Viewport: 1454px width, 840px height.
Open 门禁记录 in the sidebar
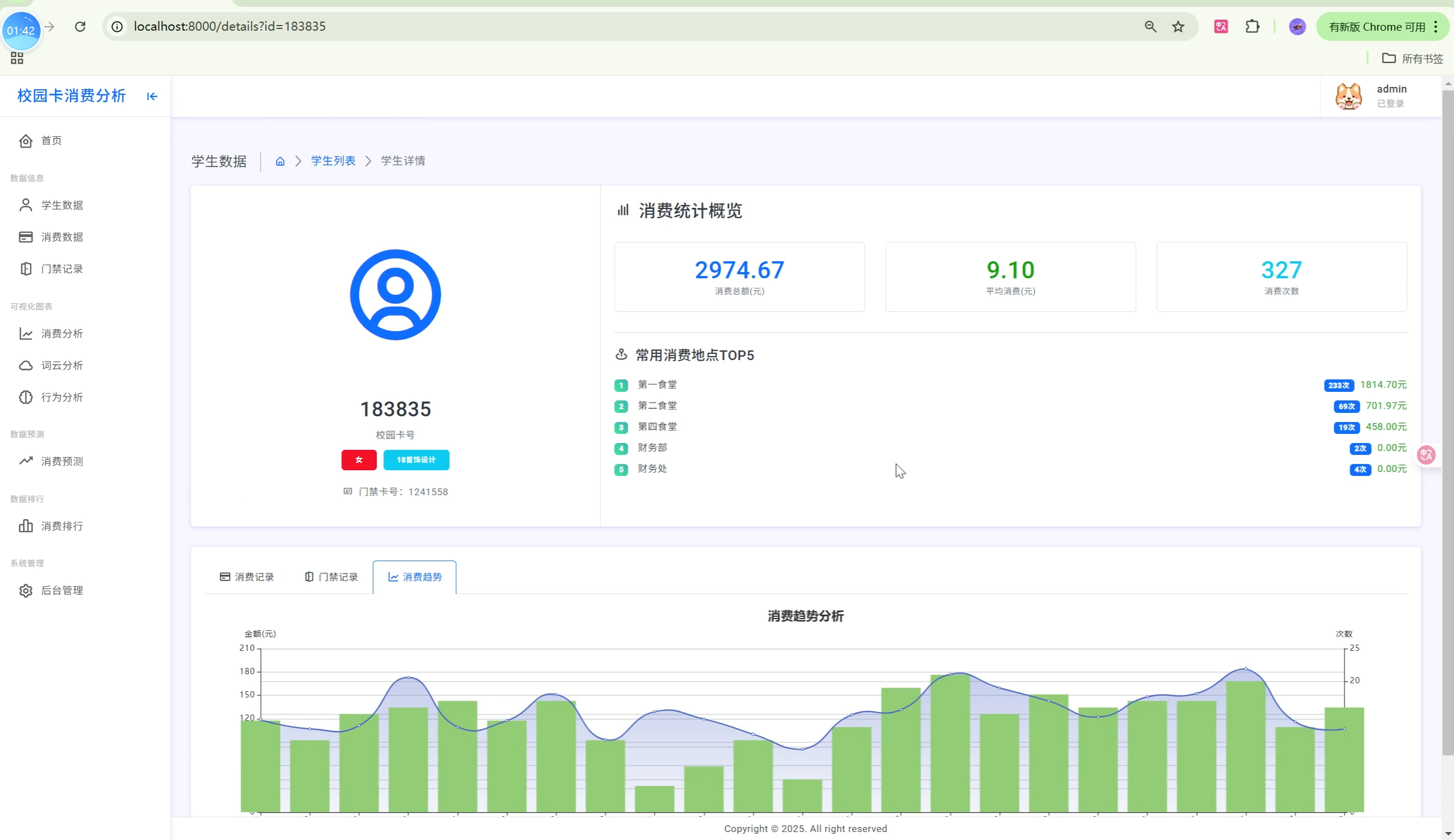click(62, 269)
